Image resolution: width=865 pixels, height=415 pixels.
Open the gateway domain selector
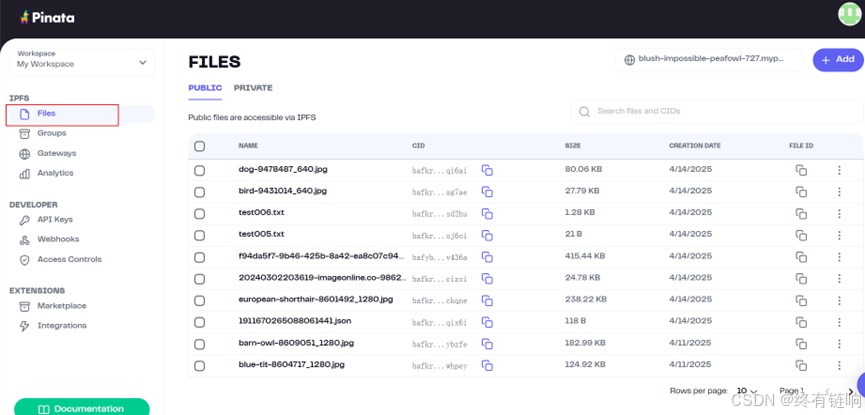point(709,60)
